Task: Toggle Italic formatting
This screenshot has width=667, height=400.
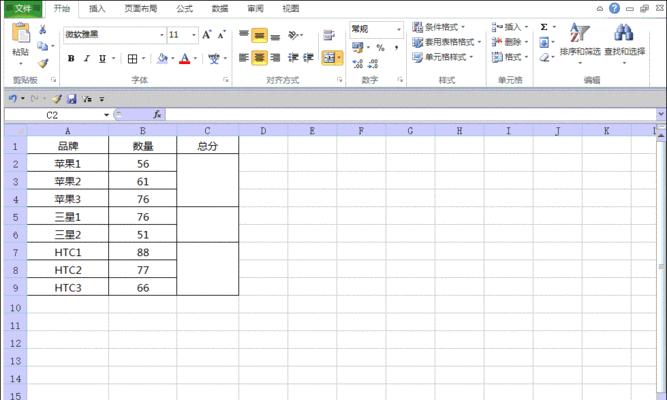Action: pyautogui.click(x=87, y=58)
